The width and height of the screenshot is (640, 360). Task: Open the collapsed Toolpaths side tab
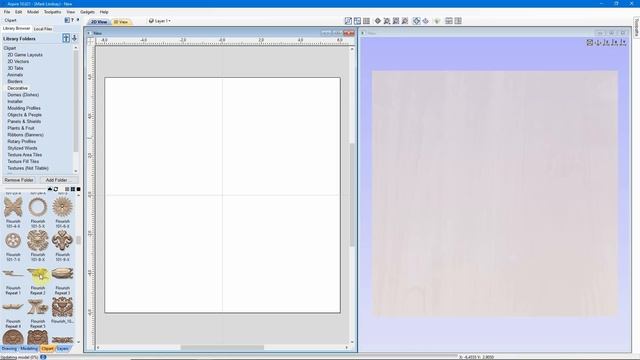coord(636,27)
